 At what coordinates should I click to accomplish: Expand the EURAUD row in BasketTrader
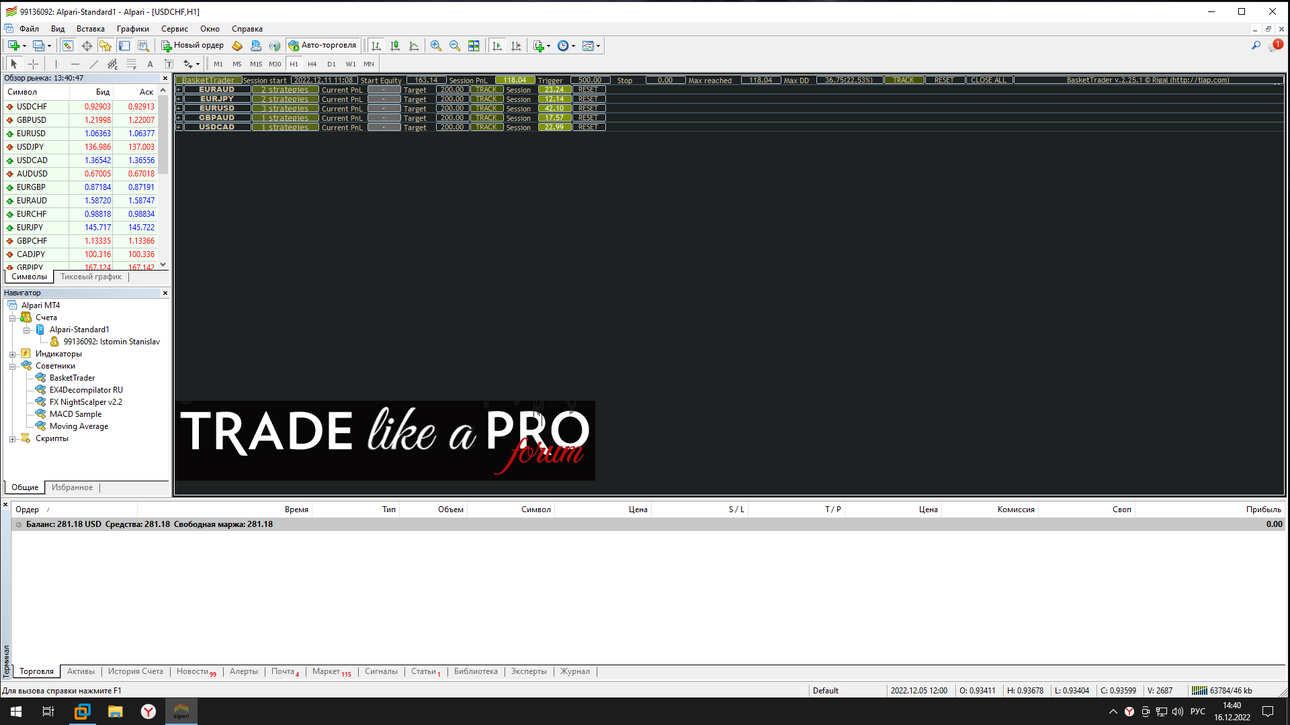pos(179,90)
